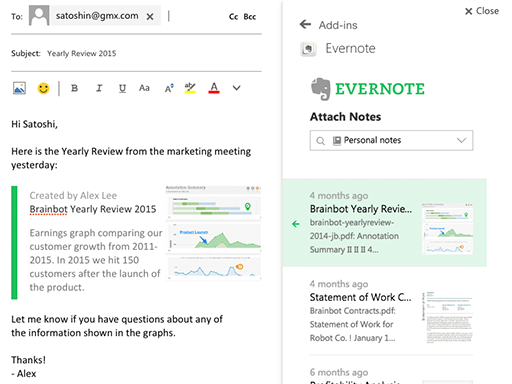
Task: Expand more formatting options chevron
Action: point(236,88)
